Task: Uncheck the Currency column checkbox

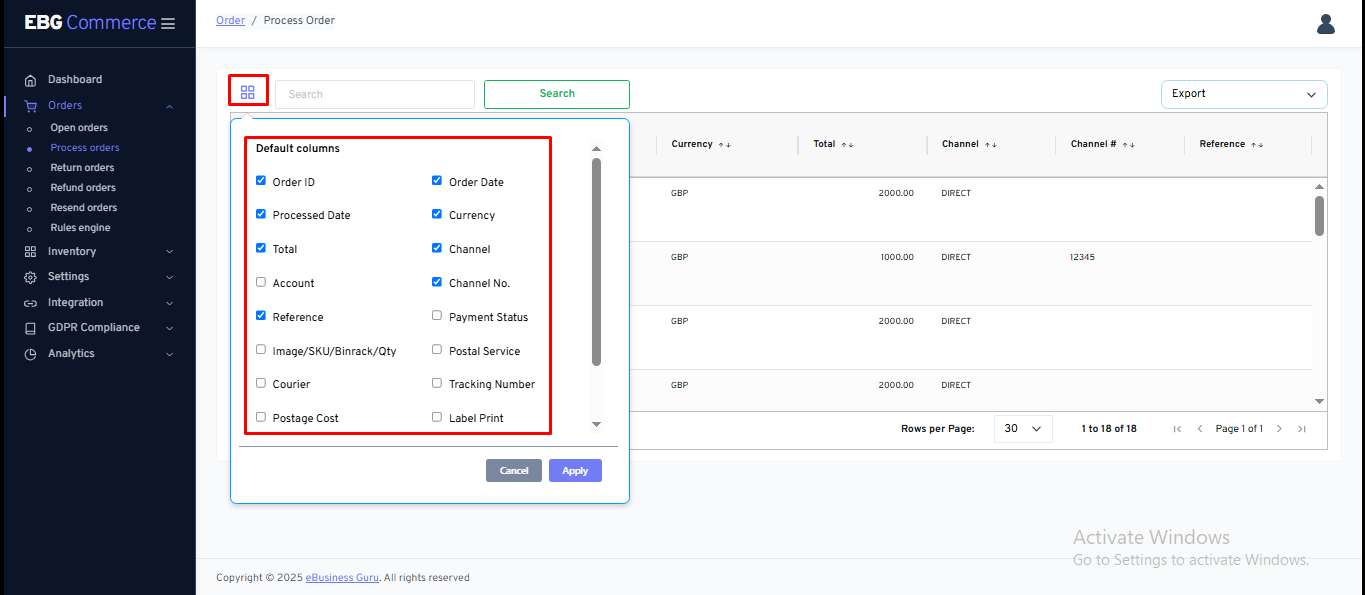Action: coord(436,214)
